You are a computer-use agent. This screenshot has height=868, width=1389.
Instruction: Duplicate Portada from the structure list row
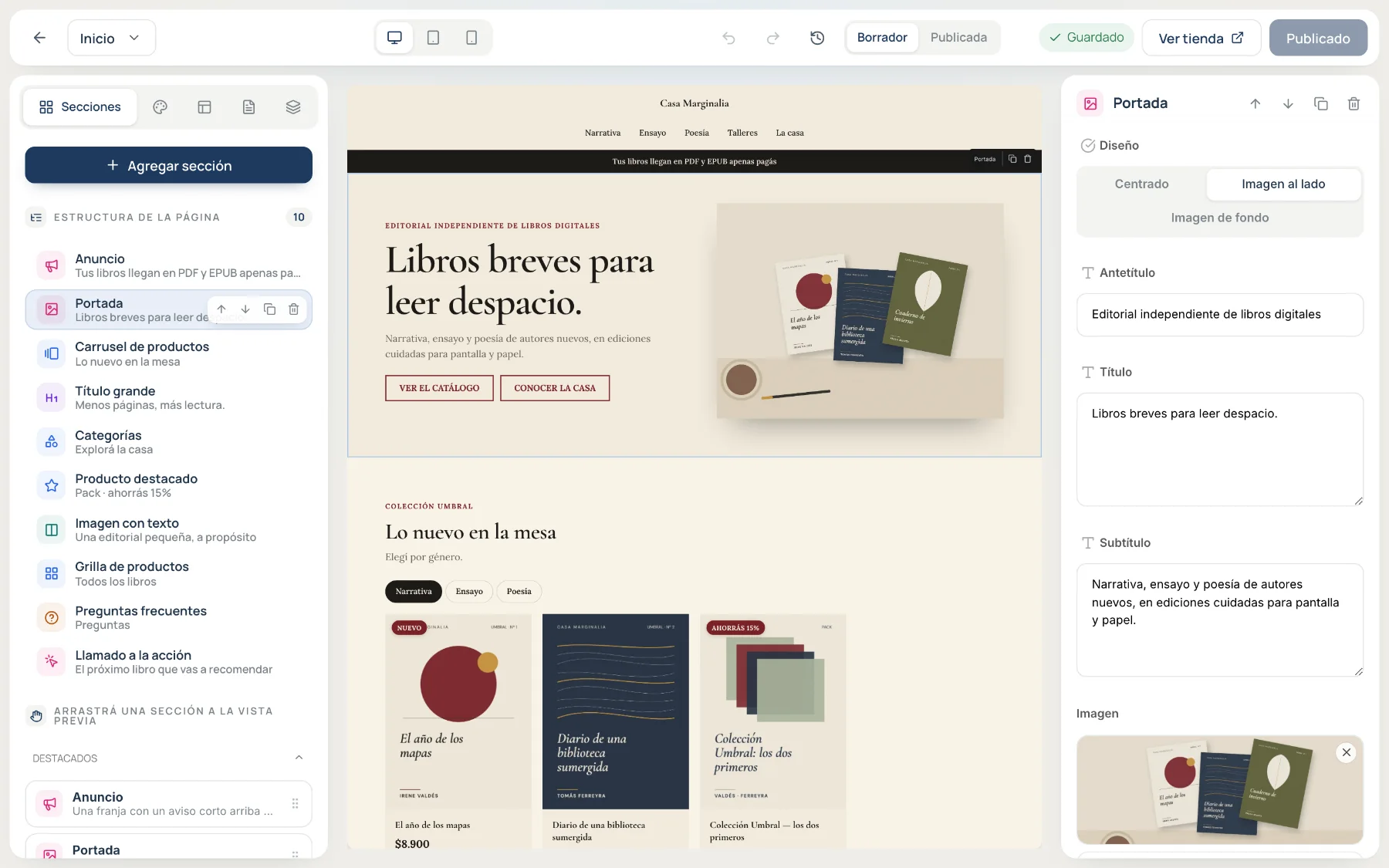click(269, 309)
